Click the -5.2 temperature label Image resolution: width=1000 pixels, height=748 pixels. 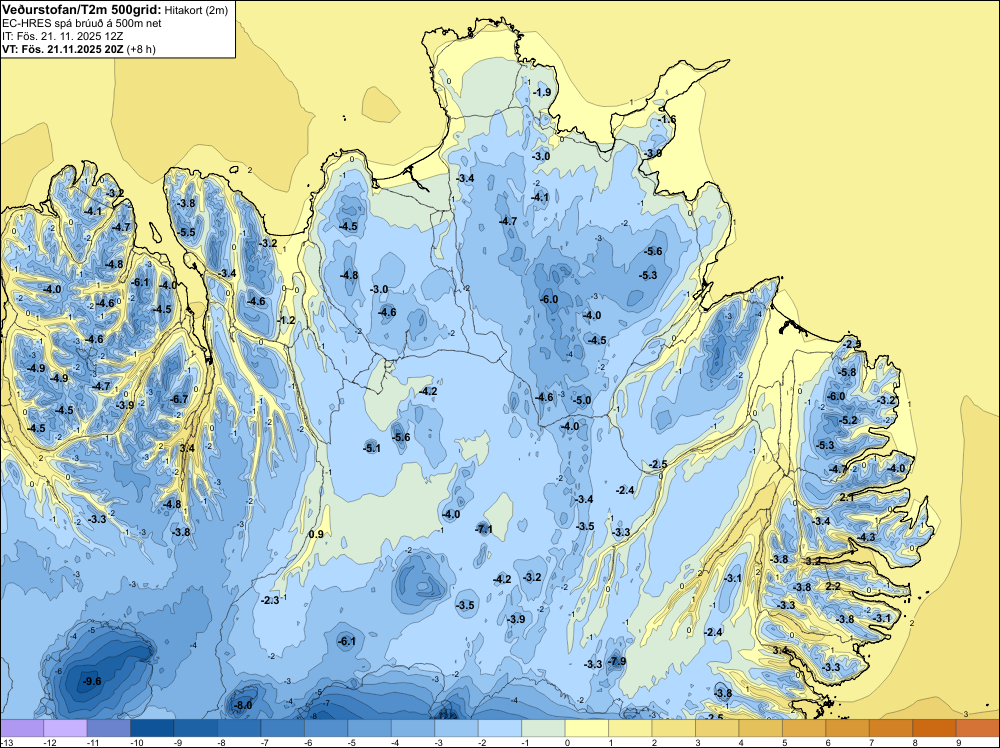[849, 421]
